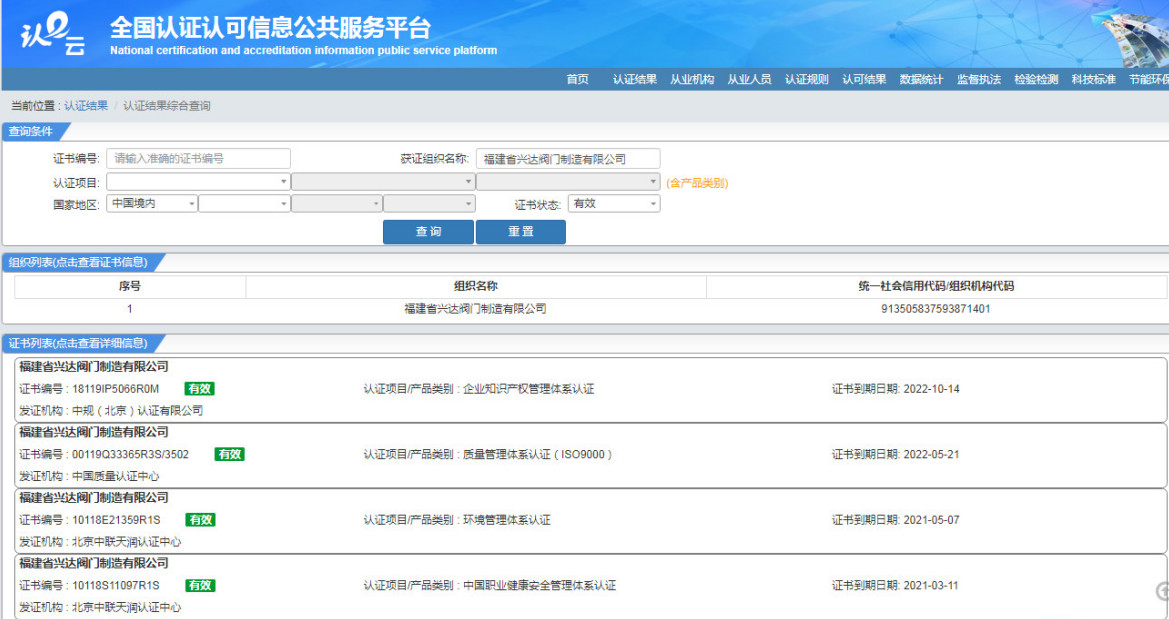Viewport: 1169px width, 619px height.
Task: Open the province dropdown next to 中国境内
Action: [x=245, y=203]
